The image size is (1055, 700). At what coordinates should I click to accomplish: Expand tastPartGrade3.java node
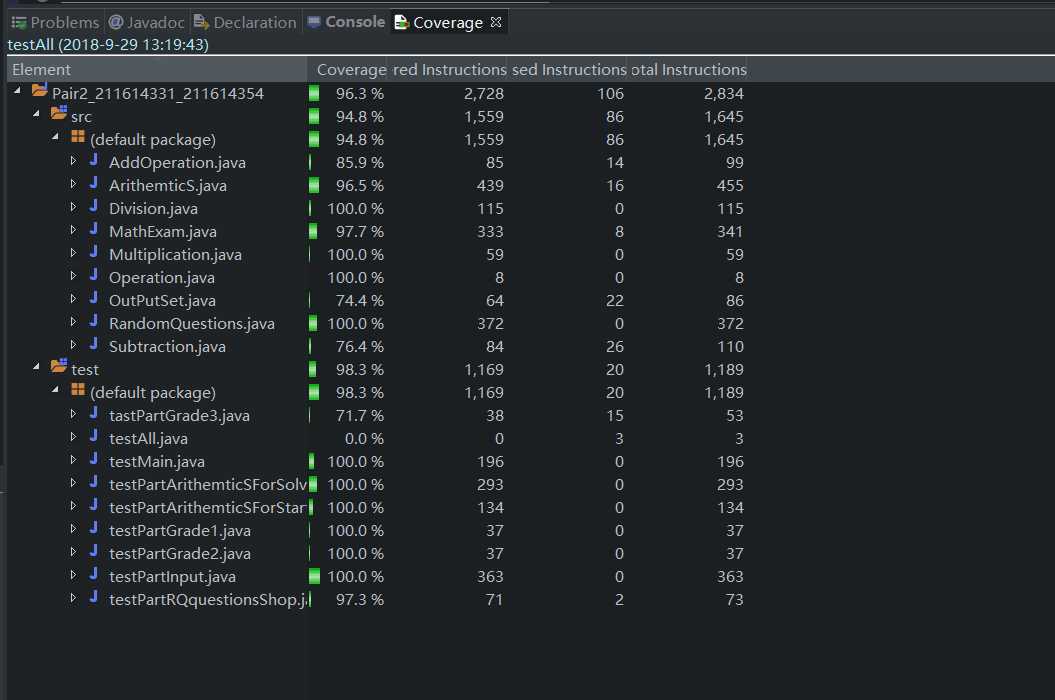tap(73, 413)
